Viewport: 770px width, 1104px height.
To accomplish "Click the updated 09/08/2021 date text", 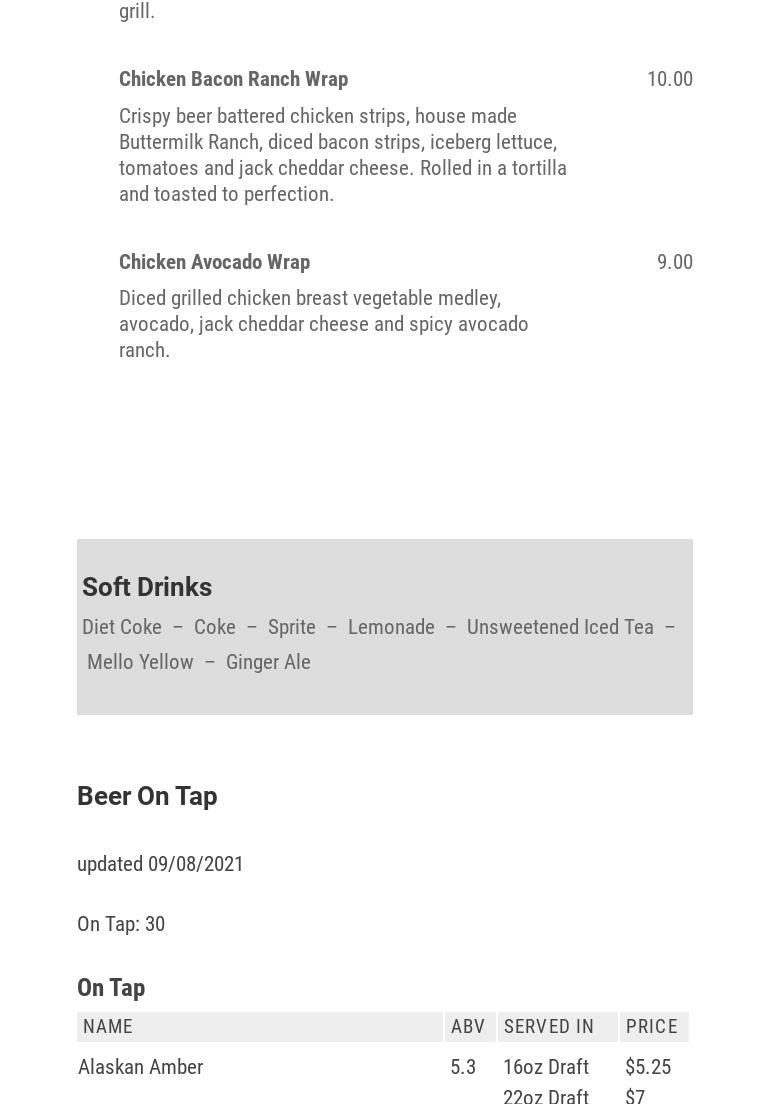I will point(160,864).
